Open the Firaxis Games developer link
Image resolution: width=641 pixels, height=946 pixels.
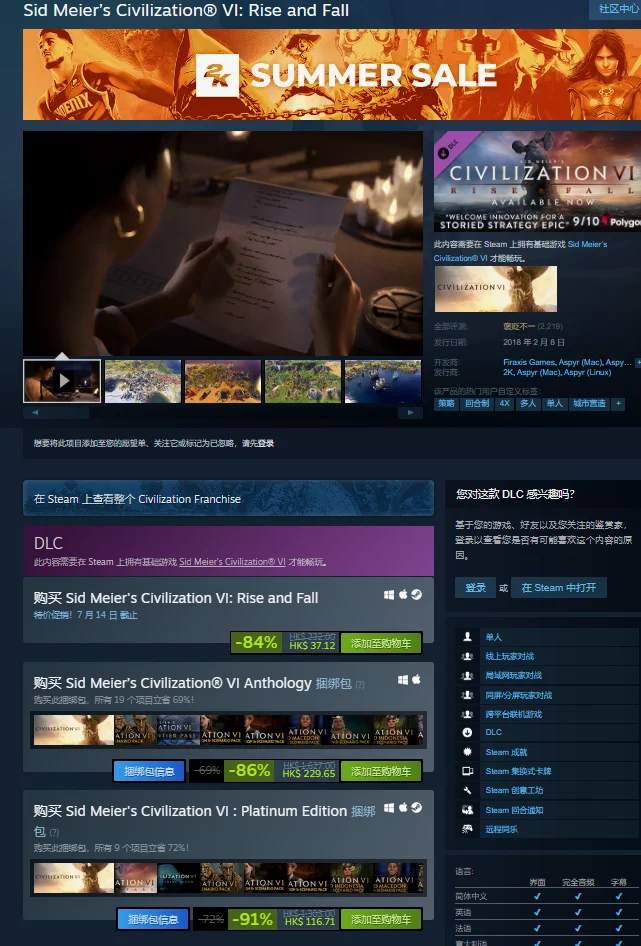tap(529, 362)
